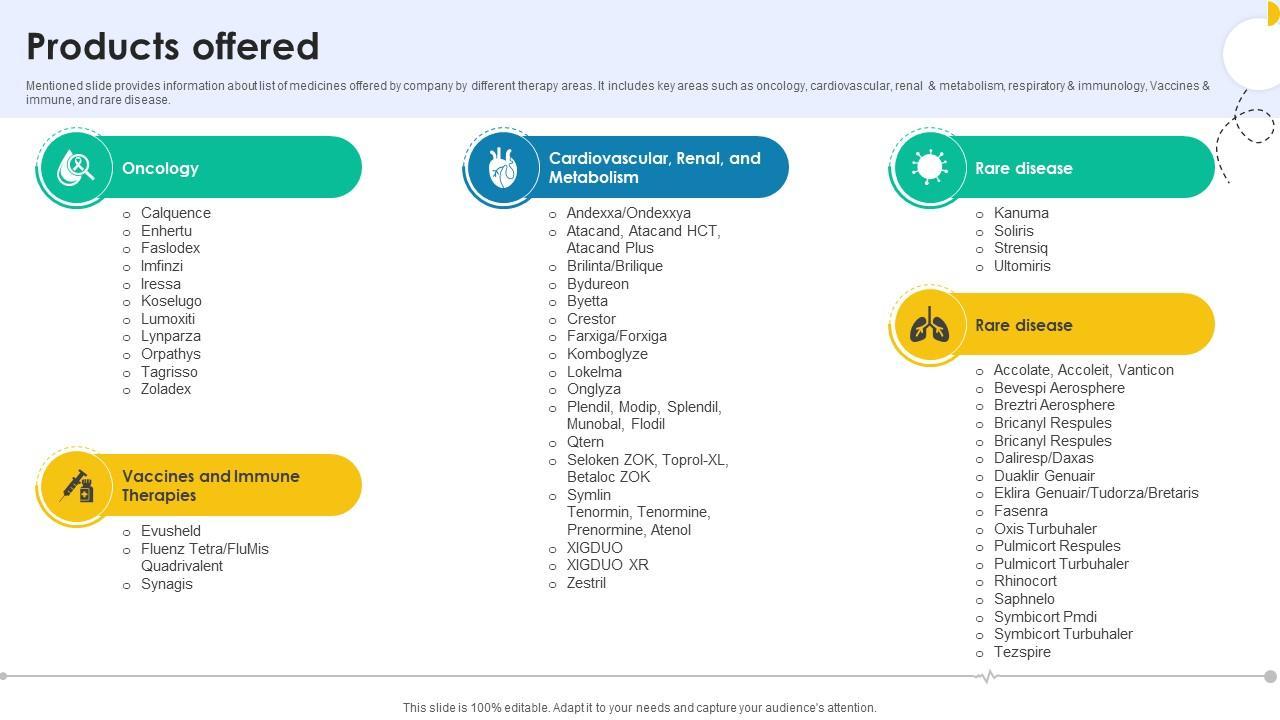This screenshot has height=720, width=1280.
Task: Click the heartbeat pulse icon on bottom line
Action: coord(987,677)
